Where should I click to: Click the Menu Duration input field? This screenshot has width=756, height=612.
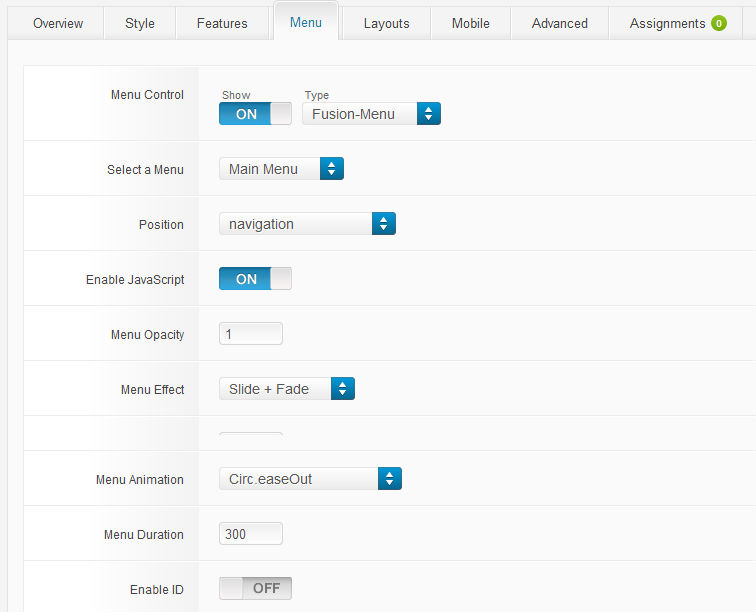tap(251, 534)
